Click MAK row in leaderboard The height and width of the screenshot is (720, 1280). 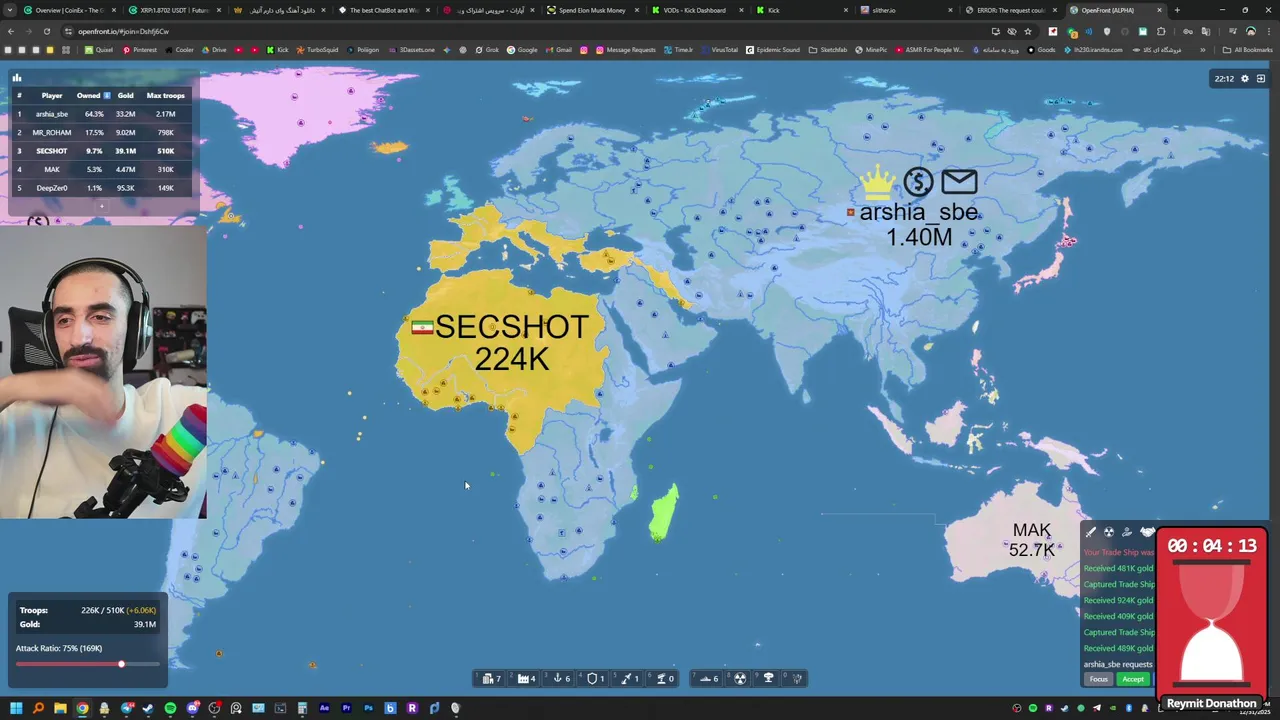[x=101, y=169]
